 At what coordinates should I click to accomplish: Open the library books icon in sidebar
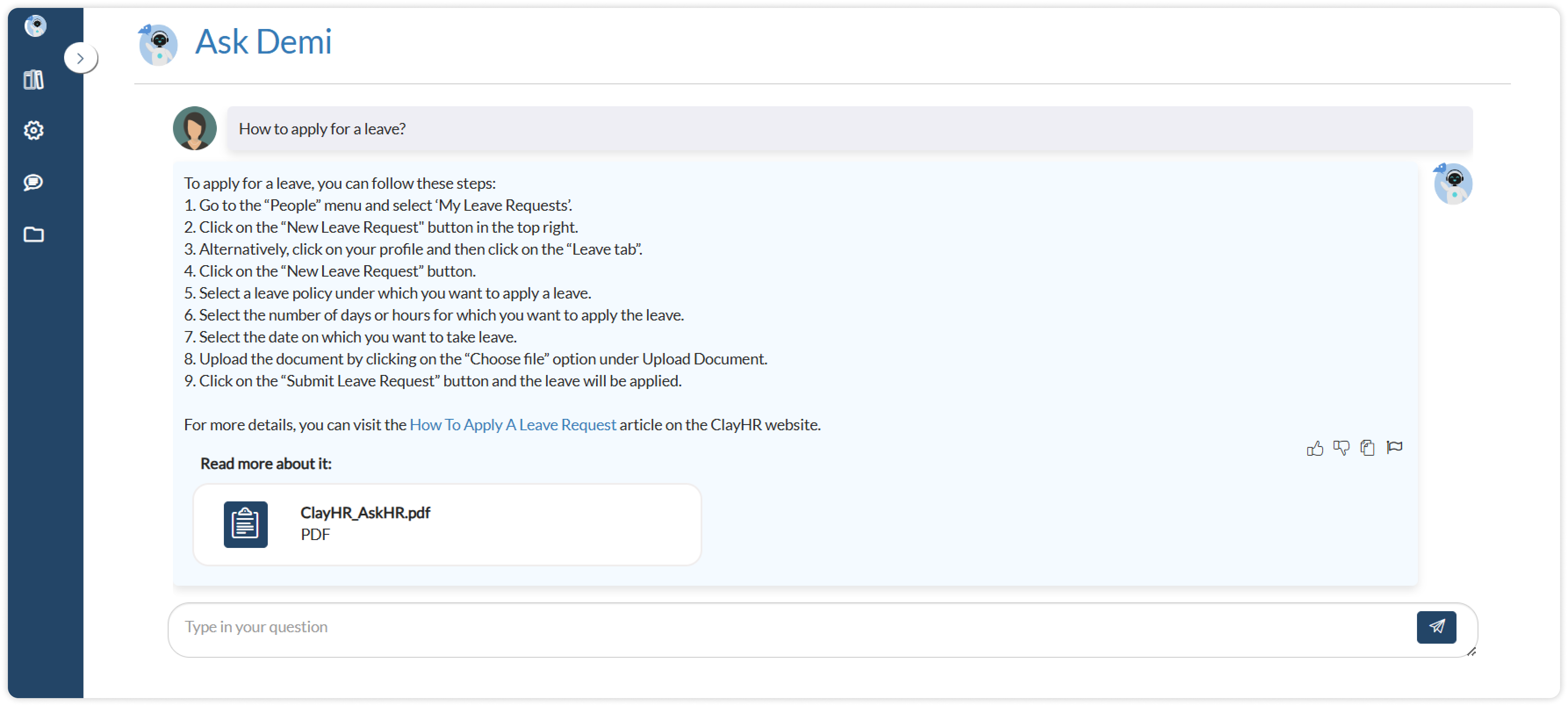(33, 80)
